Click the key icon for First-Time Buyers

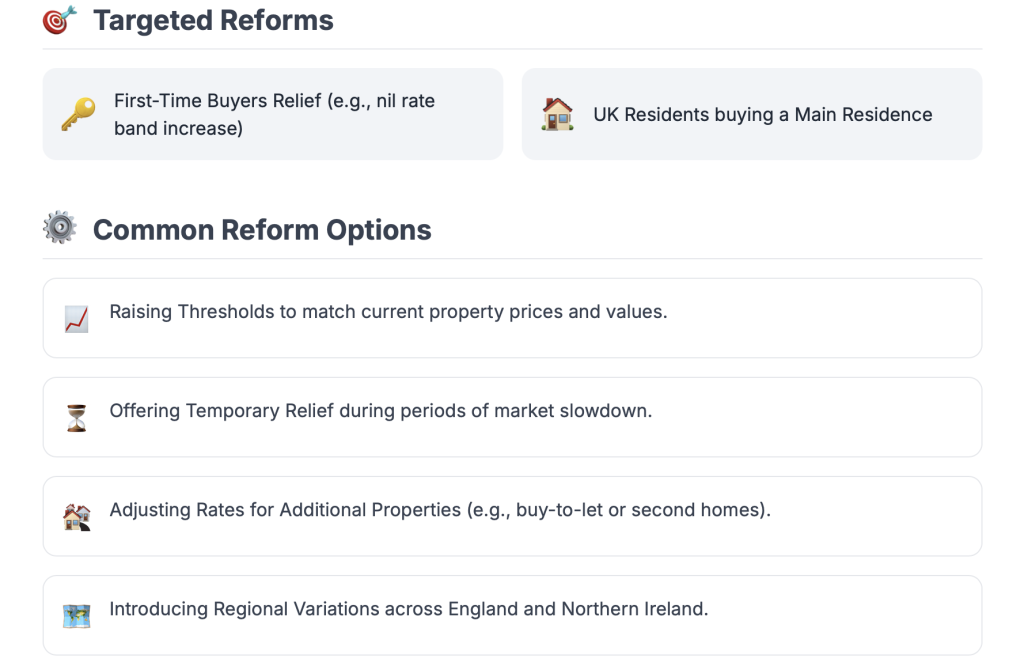coord(77,115)
